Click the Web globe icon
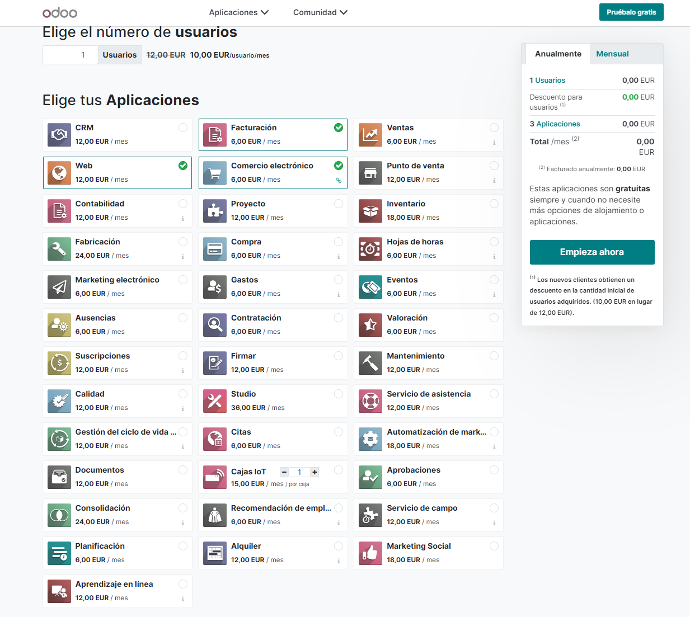The height and width of the screenshot is (617, 690). coord(59,173)
